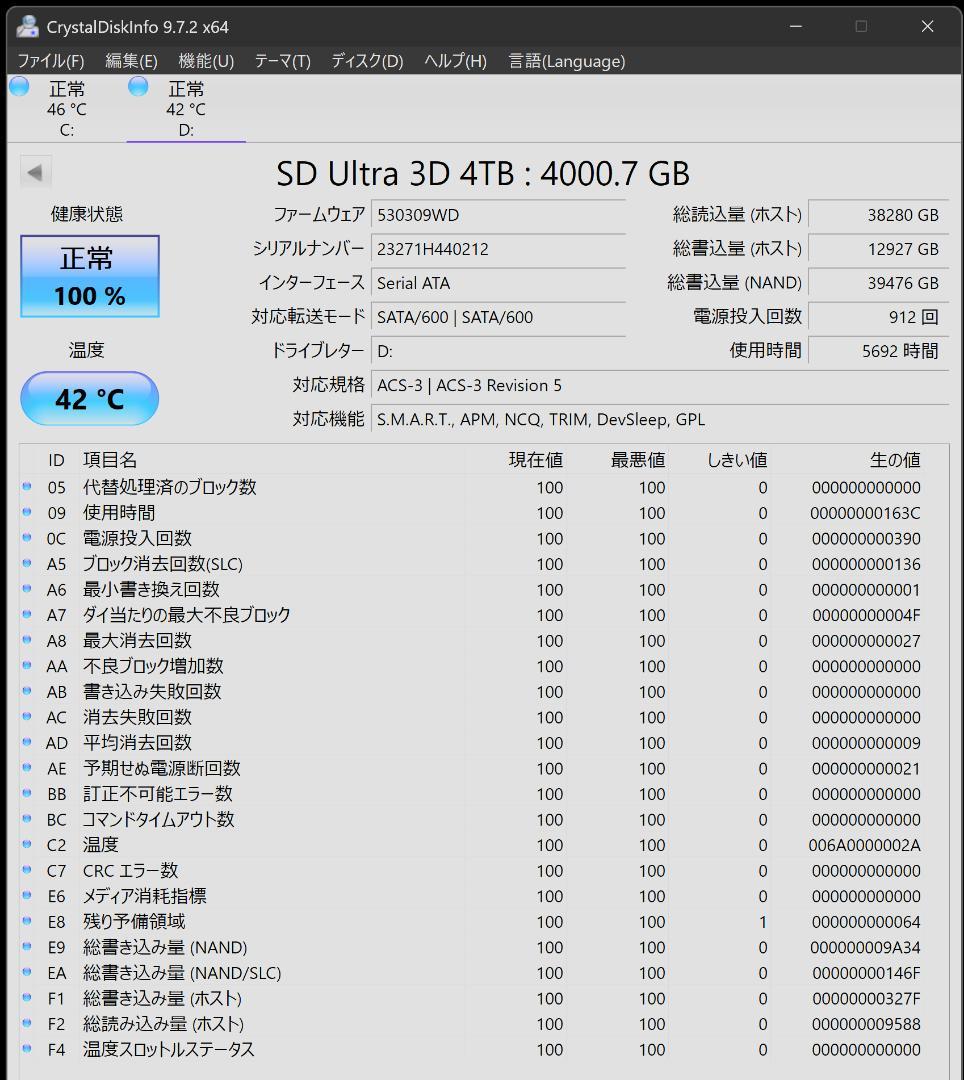Click the blue indicator beside attribute C7 CRCエラー数
This screenshot has height=1080, width=964.
27,870
